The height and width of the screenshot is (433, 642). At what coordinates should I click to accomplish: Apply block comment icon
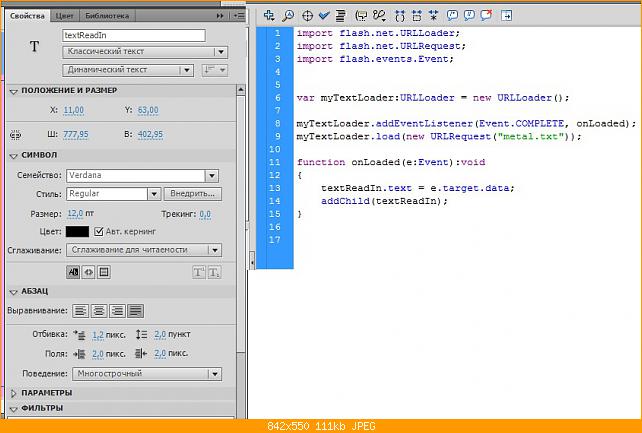pyautogui.click(x=452, y=16)
